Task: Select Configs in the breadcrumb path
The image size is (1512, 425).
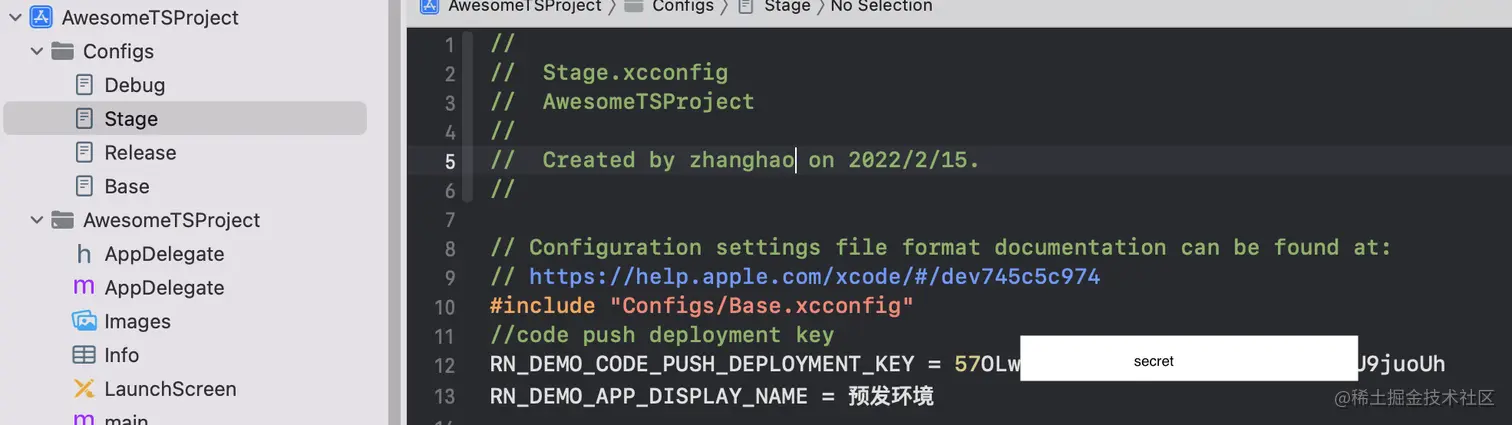Action: point(683,6)
